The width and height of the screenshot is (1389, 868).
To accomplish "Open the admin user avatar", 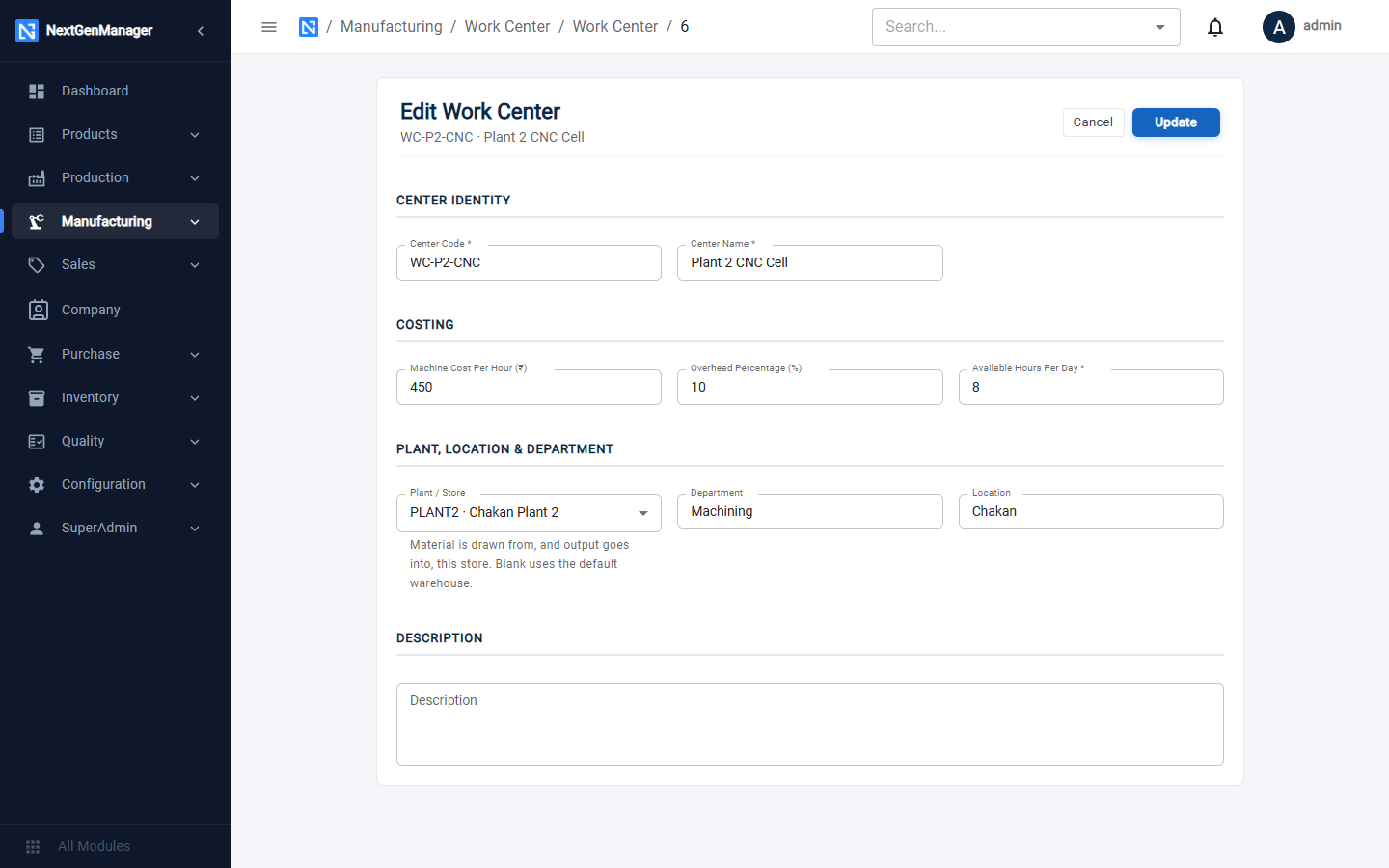I will [x=1279, y=27].
